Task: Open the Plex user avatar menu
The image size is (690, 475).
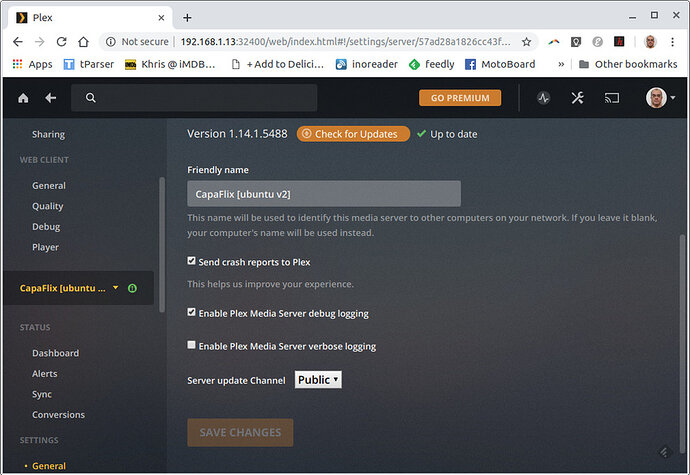Action: point(660,98)
